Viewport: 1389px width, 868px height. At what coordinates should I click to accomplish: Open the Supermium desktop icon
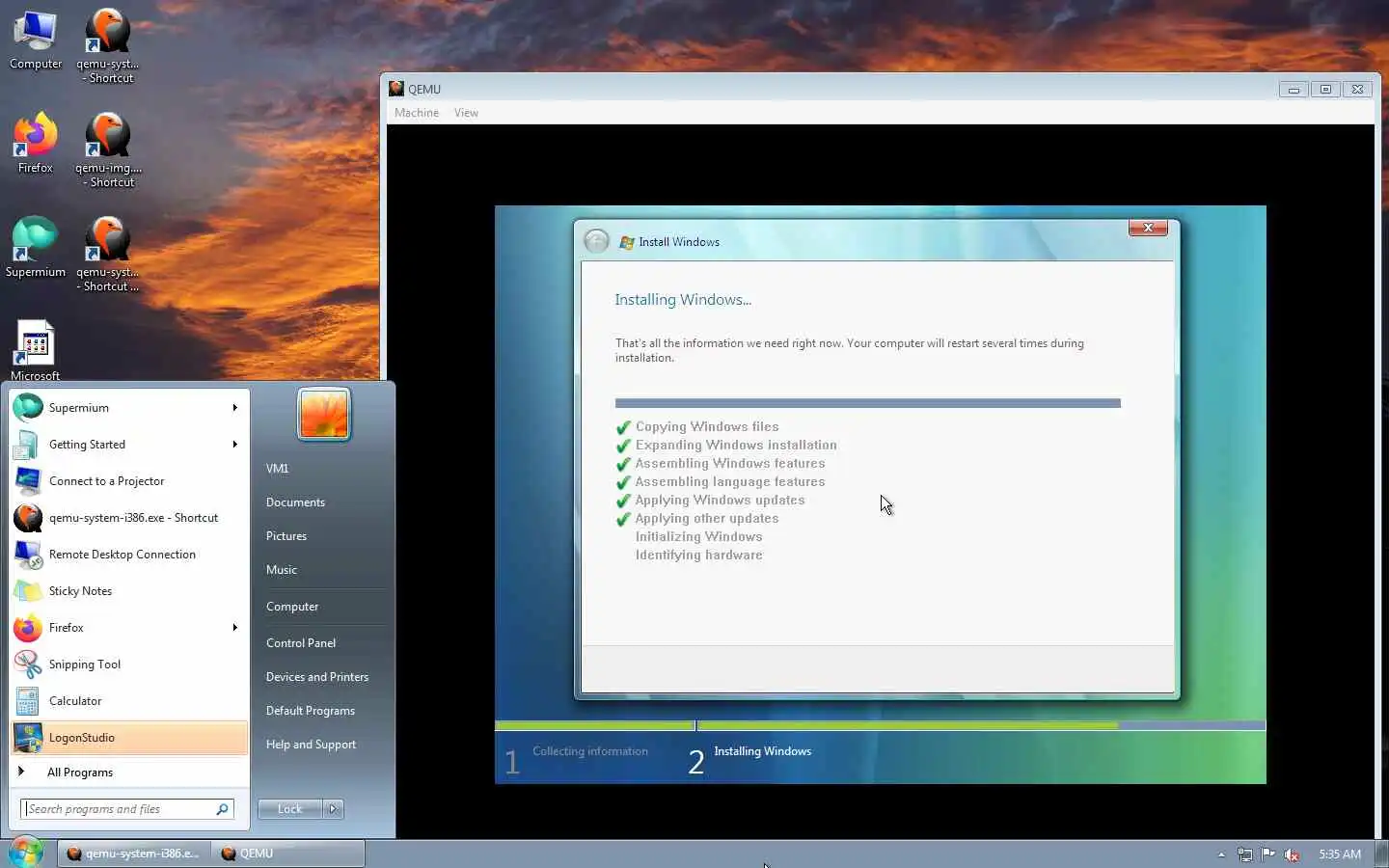[36, 247]
